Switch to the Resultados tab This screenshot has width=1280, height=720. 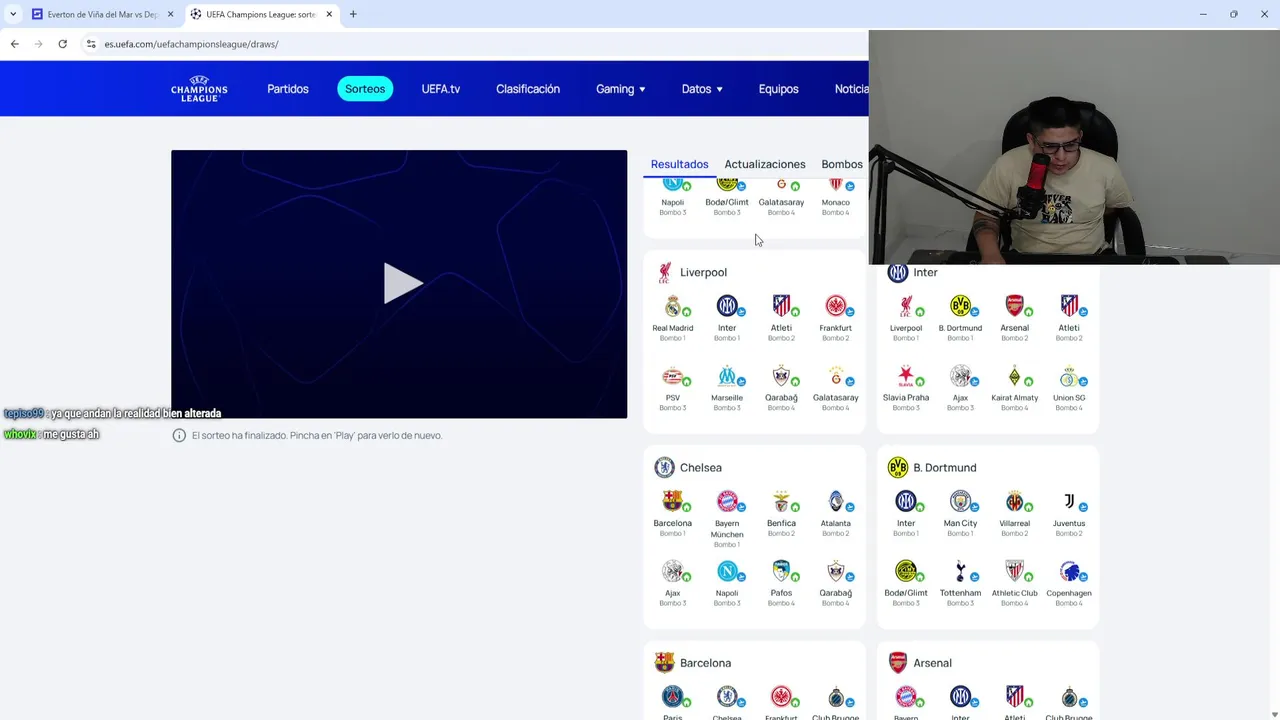click(679, 164)
